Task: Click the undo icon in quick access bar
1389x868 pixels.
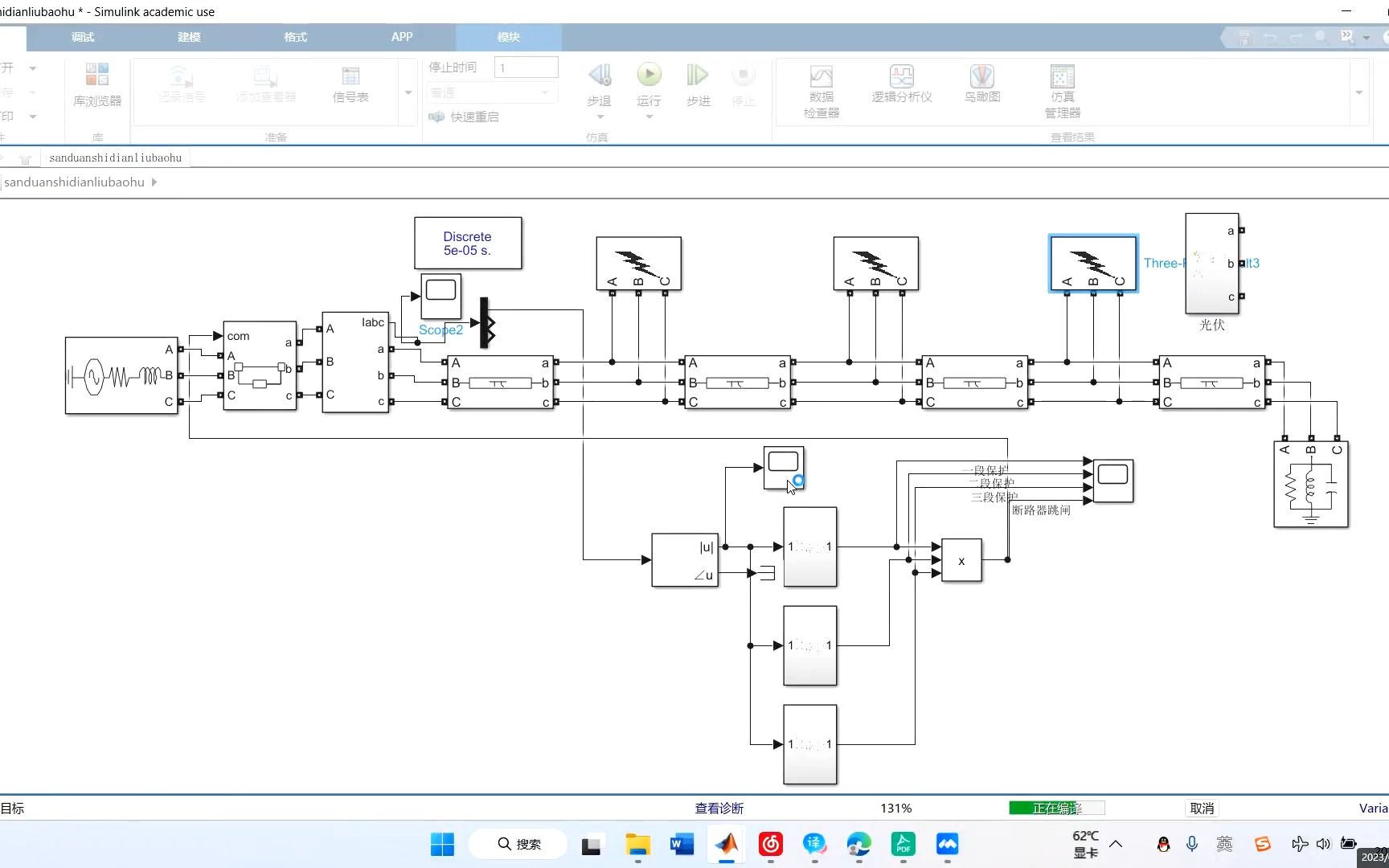Action: click(x=1270, y=37)
